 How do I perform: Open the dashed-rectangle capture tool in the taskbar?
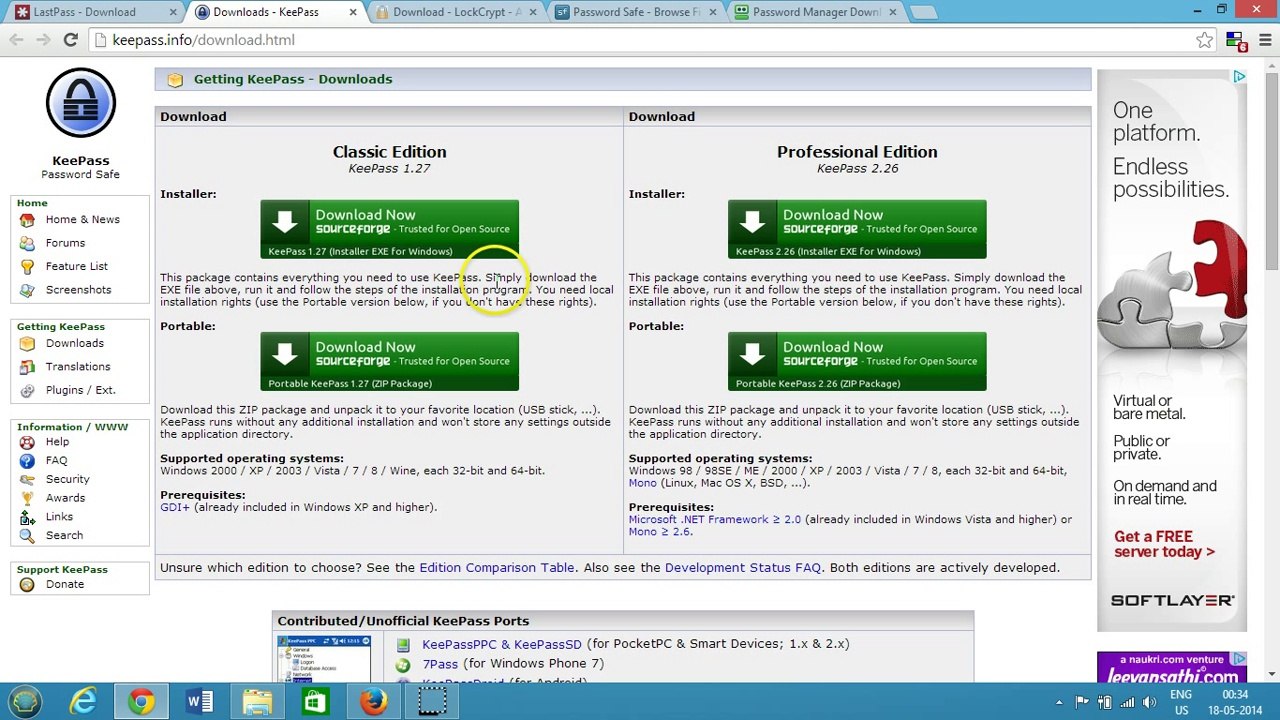click(x=431, y=701)
